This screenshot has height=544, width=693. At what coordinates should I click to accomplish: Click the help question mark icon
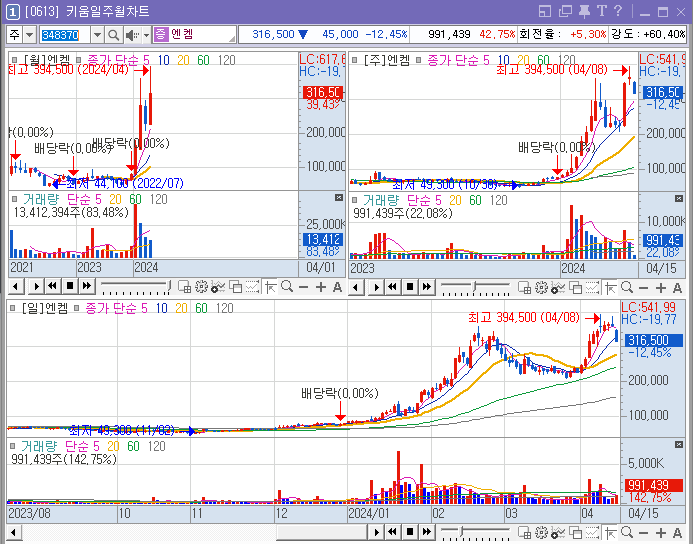click(618, 11)
